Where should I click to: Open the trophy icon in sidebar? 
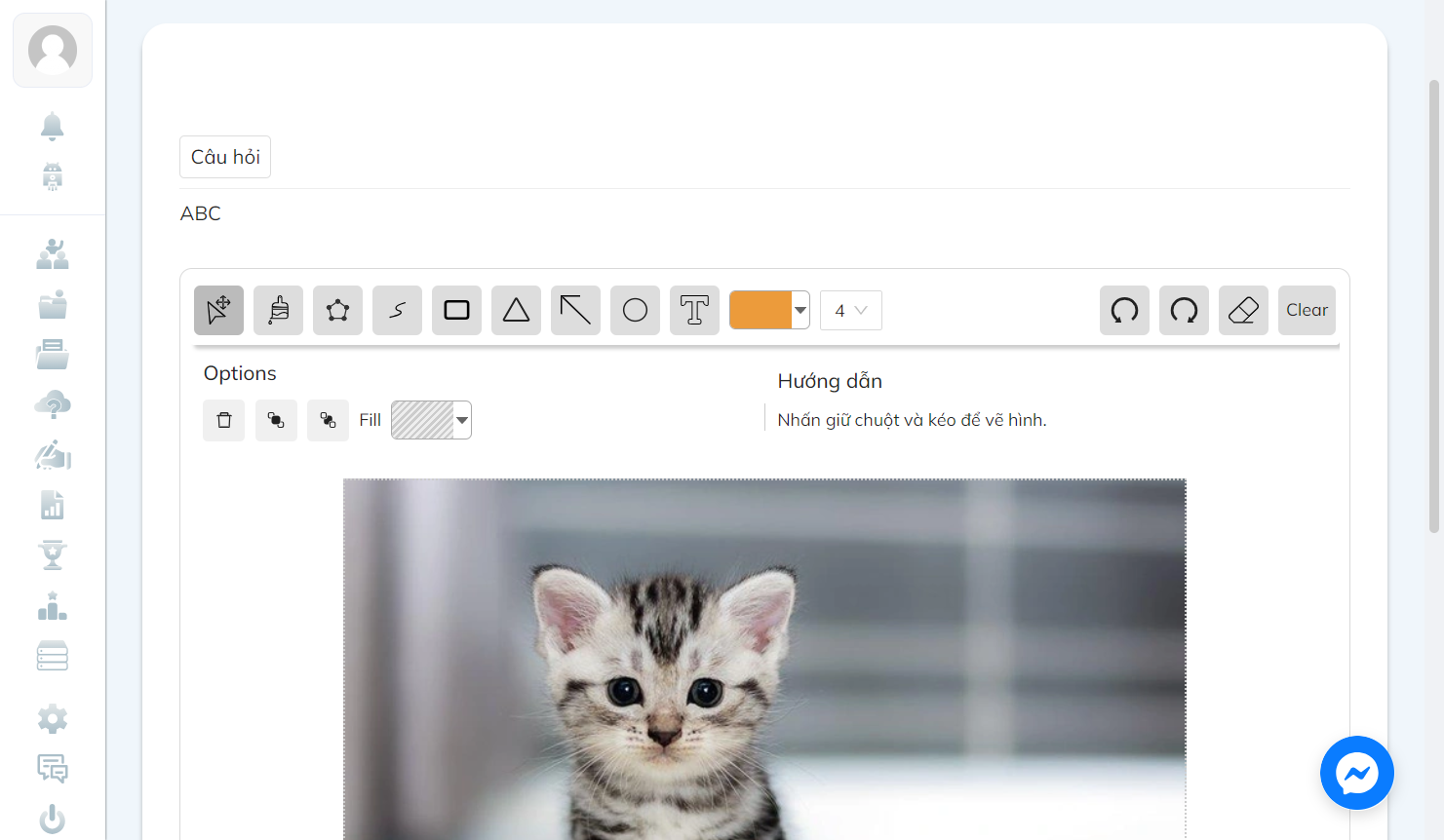pyautogui.click(x=53, y=554)
